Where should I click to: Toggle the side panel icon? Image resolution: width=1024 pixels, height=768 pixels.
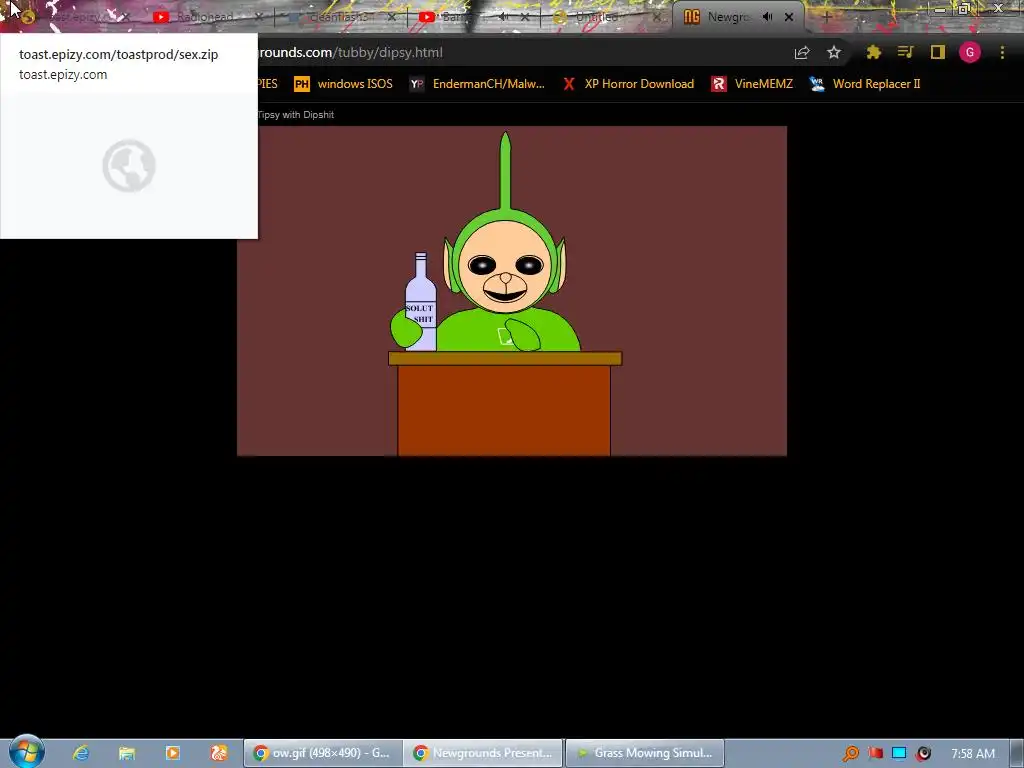point(938,53)
